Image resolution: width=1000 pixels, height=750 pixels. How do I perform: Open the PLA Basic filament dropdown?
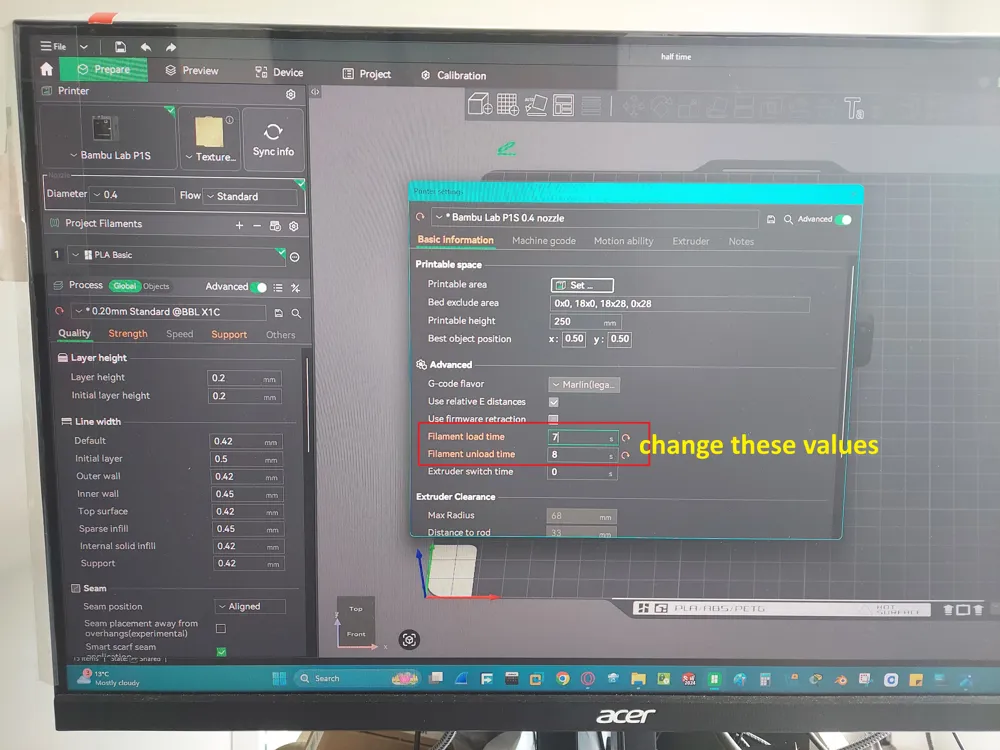coord(175,255)
